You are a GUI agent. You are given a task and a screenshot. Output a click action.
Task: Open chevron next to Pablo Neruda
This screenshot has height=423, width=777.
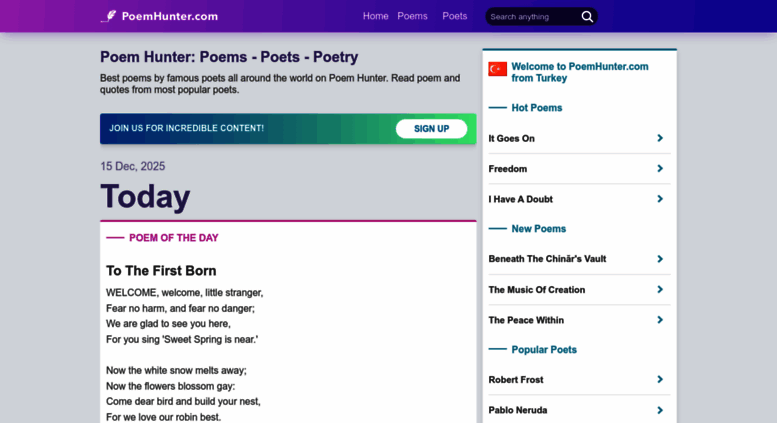click(660, 409)
